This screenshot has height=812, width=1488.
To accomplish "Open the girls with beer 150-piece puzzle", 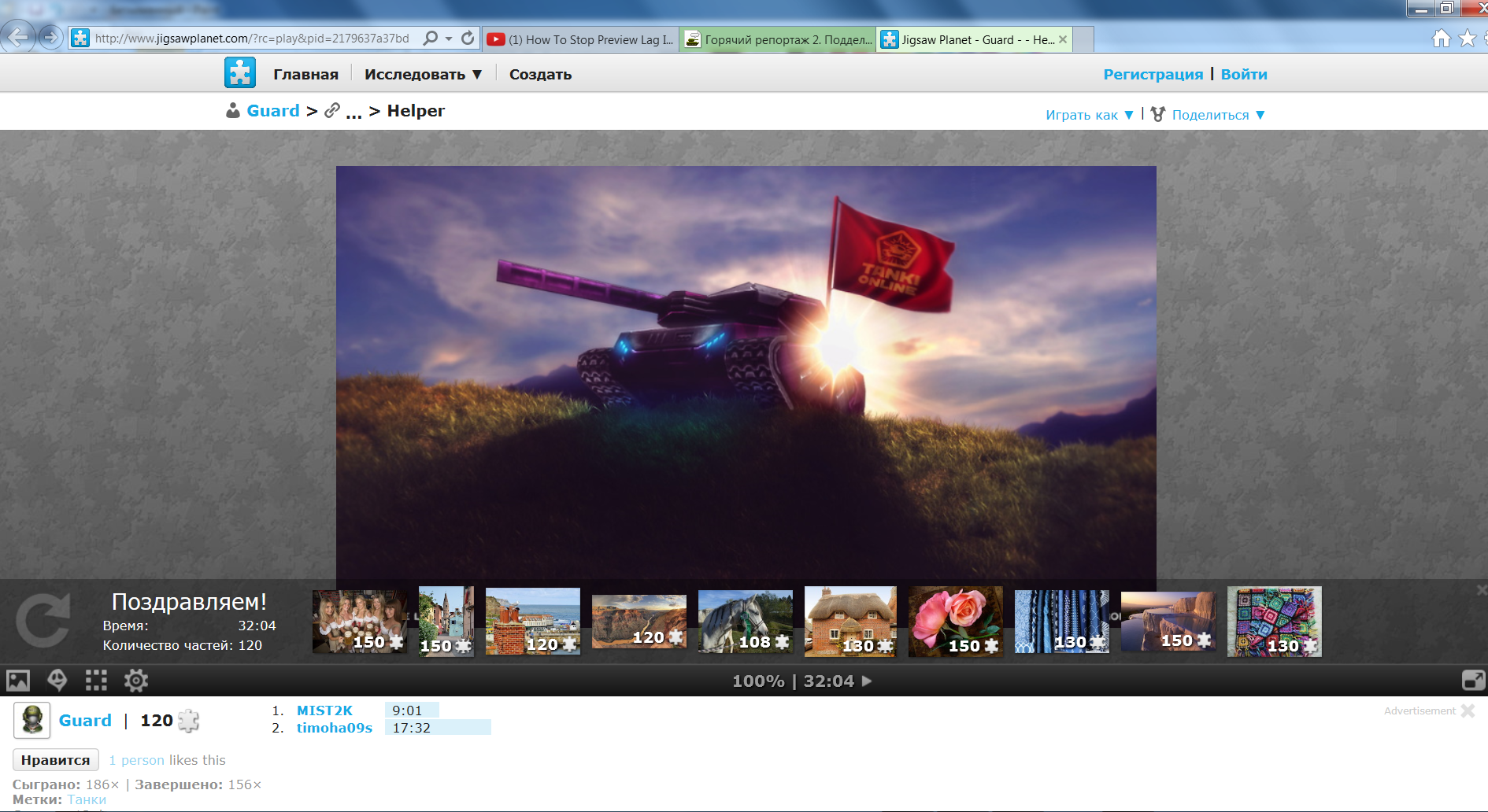I will point(360,622).
